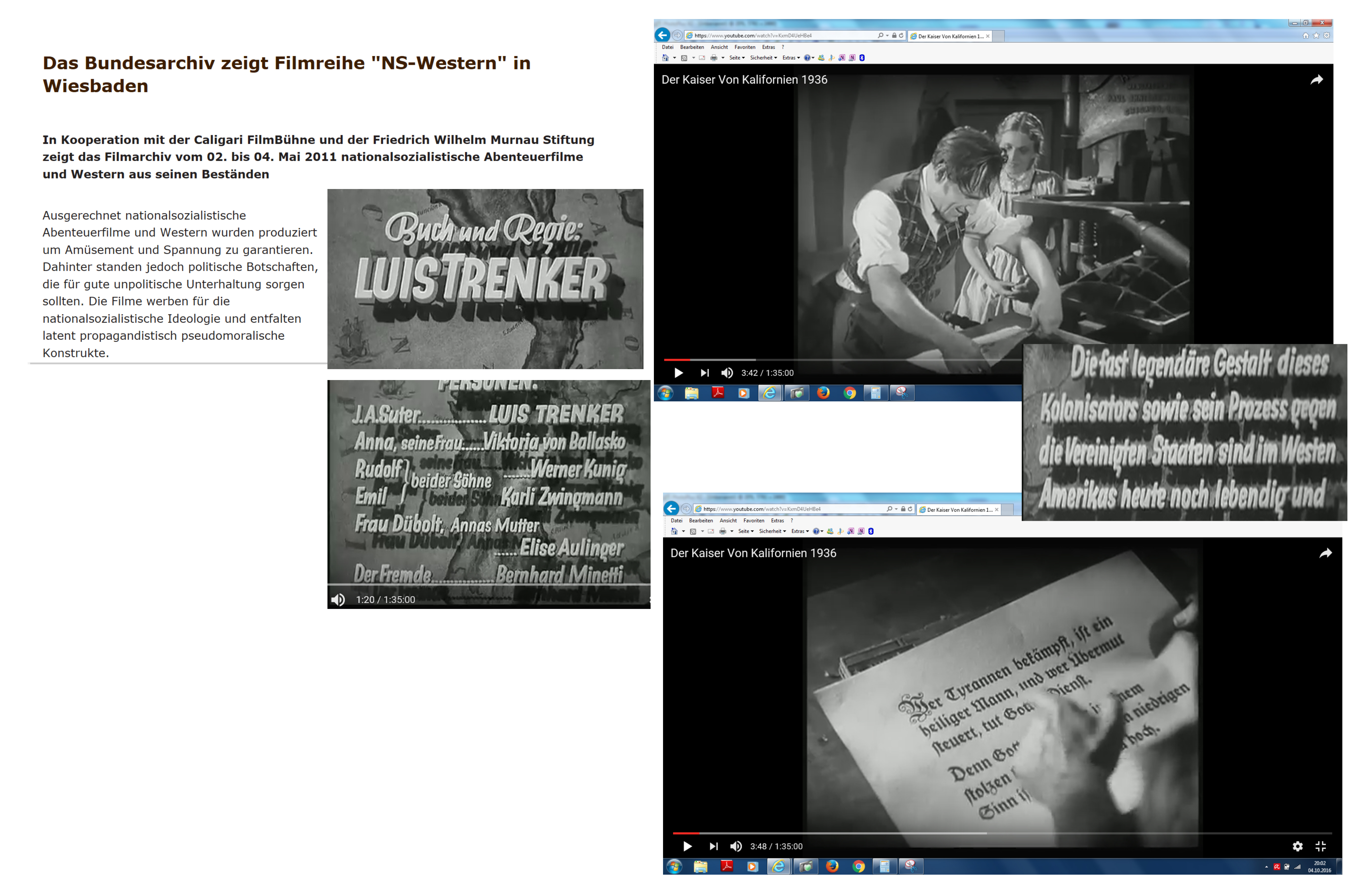Open IE tools gear icon at top right
This screenshot has width=1353, height=896.
1327,35
